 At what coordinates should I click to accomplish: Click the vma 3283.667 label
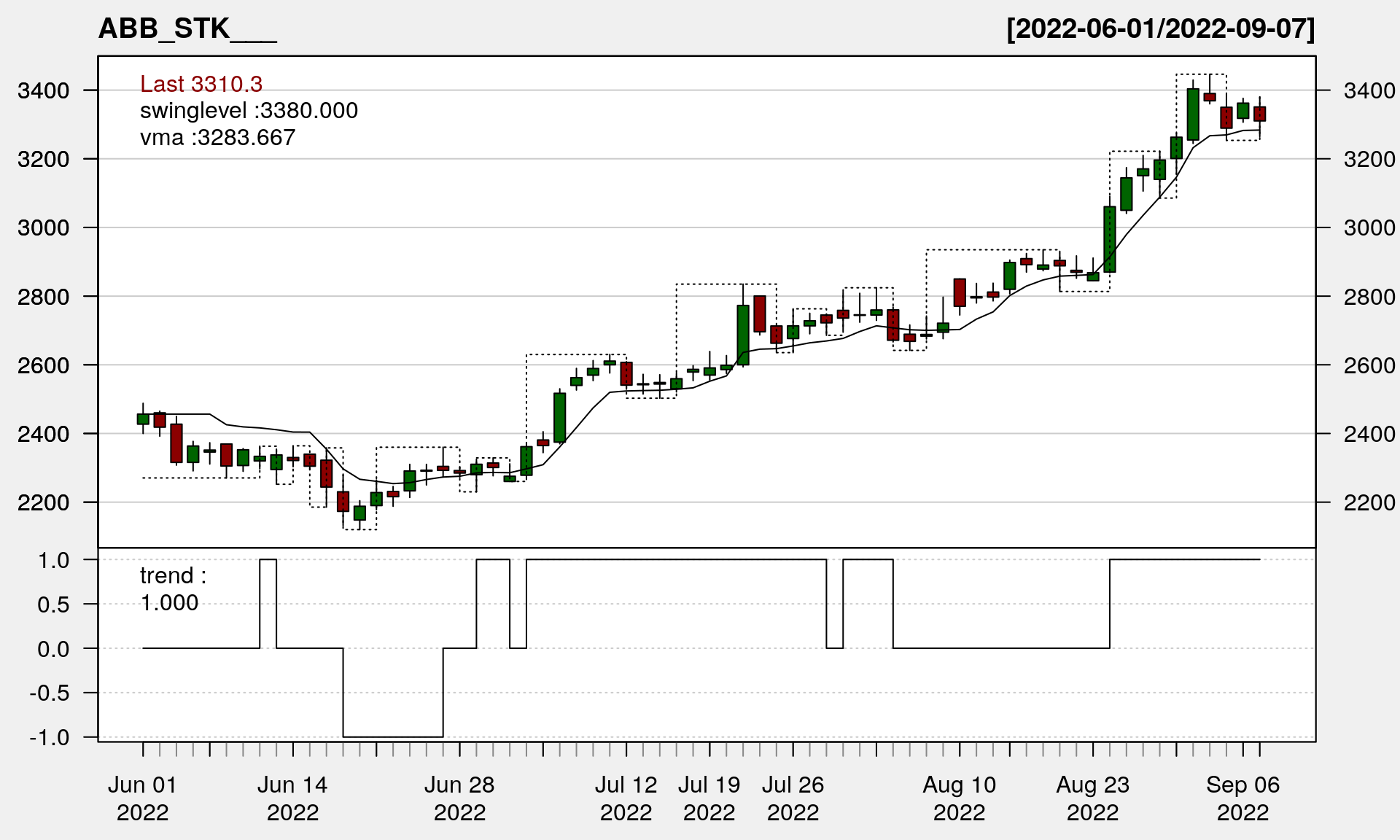[x=217, y=138]
